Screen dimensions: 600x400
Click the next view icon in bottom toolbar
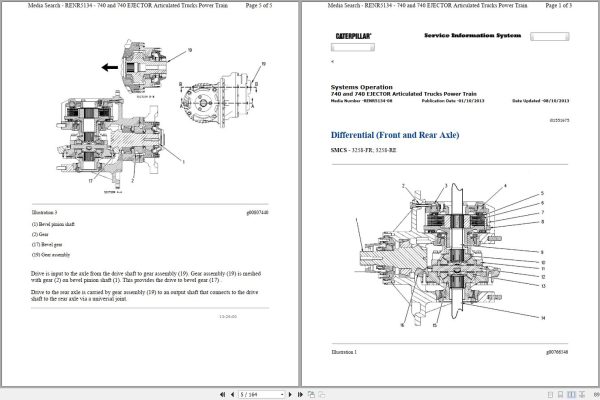coord(321,394)
